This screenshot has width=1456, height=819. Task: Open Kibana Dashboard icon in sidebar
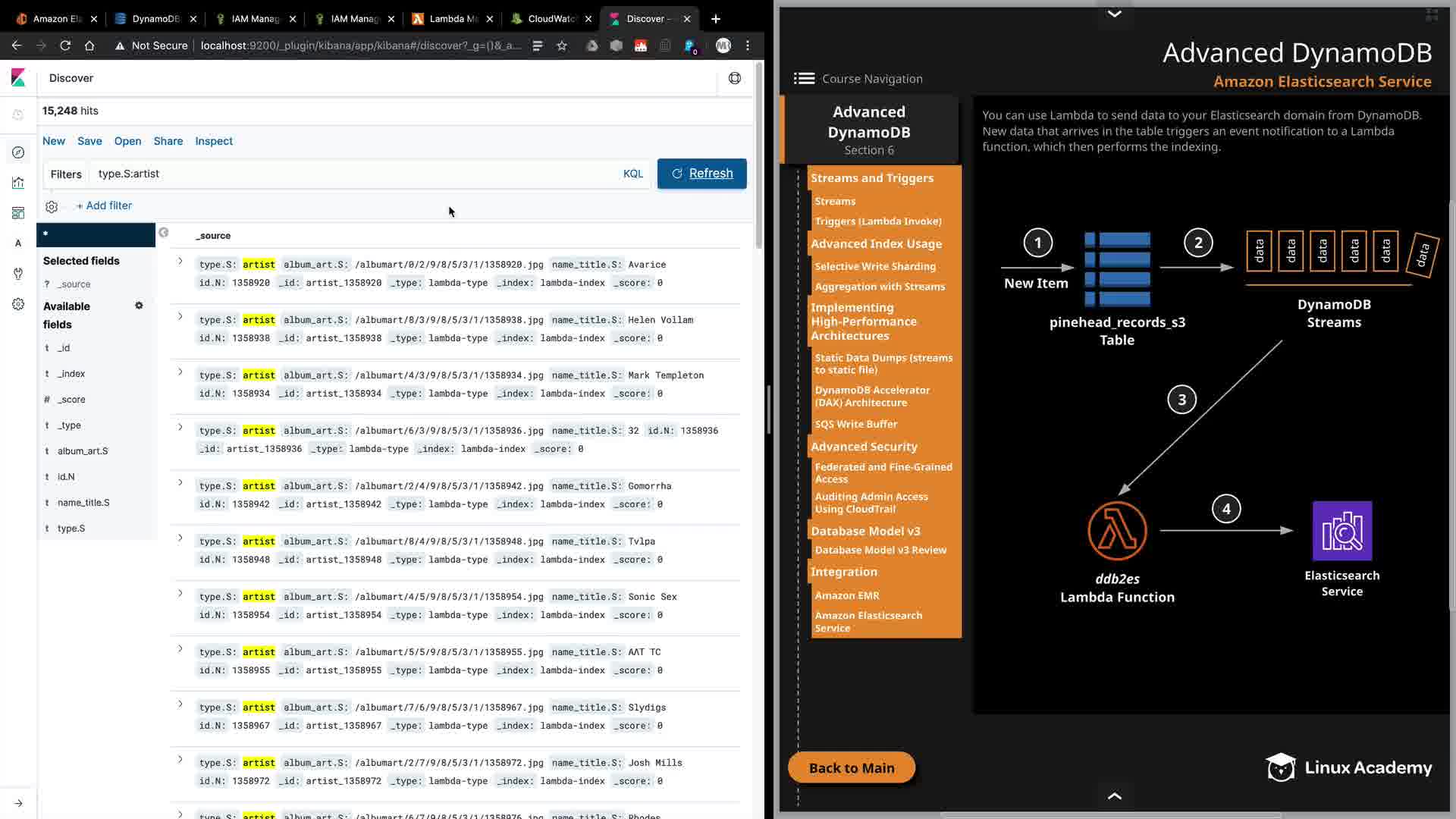click(18, 213)
